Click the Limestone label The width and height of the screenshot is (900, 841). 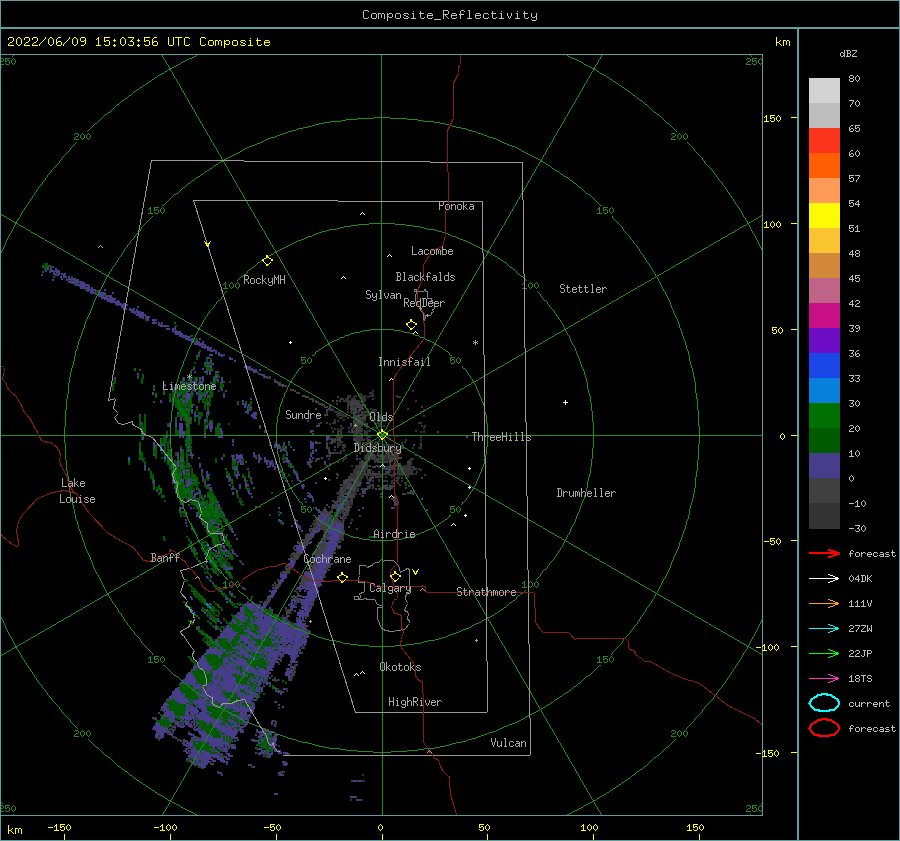point(189,386)
